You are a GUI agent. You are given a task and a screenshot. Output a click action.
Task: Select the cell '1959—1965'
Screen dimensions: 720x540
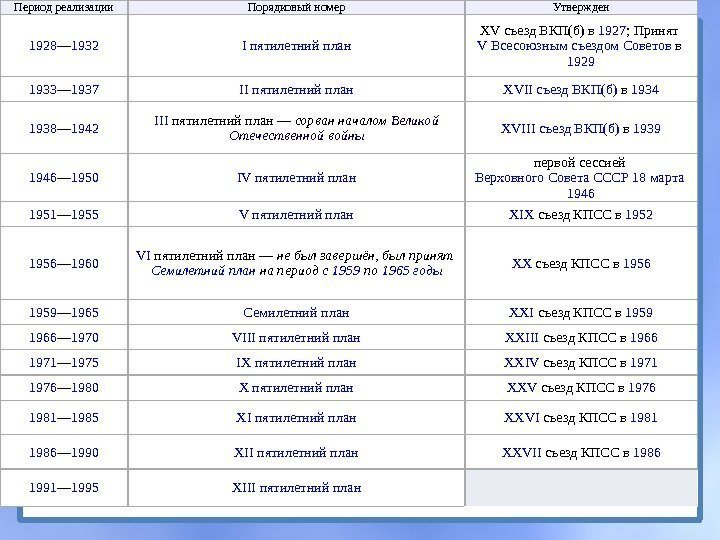click(64, 313)
